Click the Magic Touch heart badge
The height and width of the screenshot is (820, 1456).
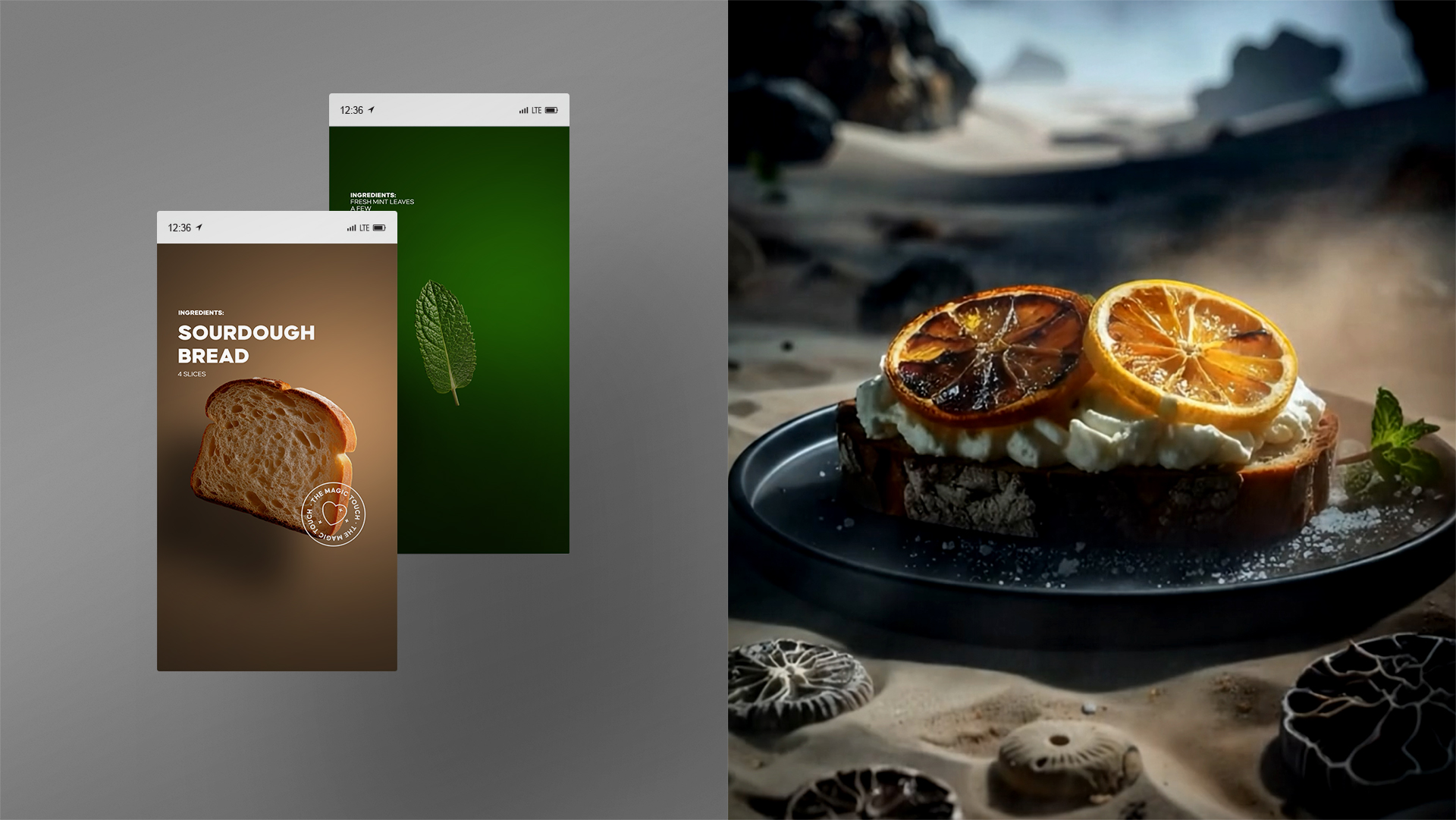(334, 514)
